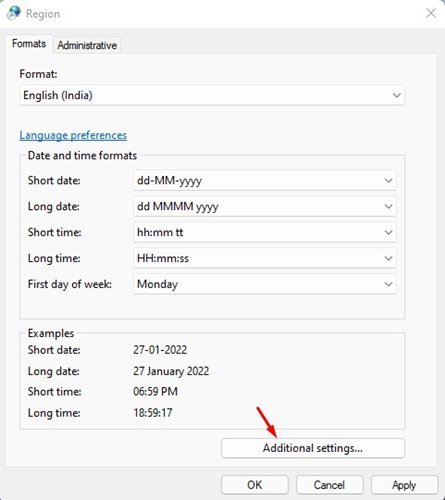The image size is (445, 500).
Task: Click the Monday dropdown chevron arrow
Action: 388,284
